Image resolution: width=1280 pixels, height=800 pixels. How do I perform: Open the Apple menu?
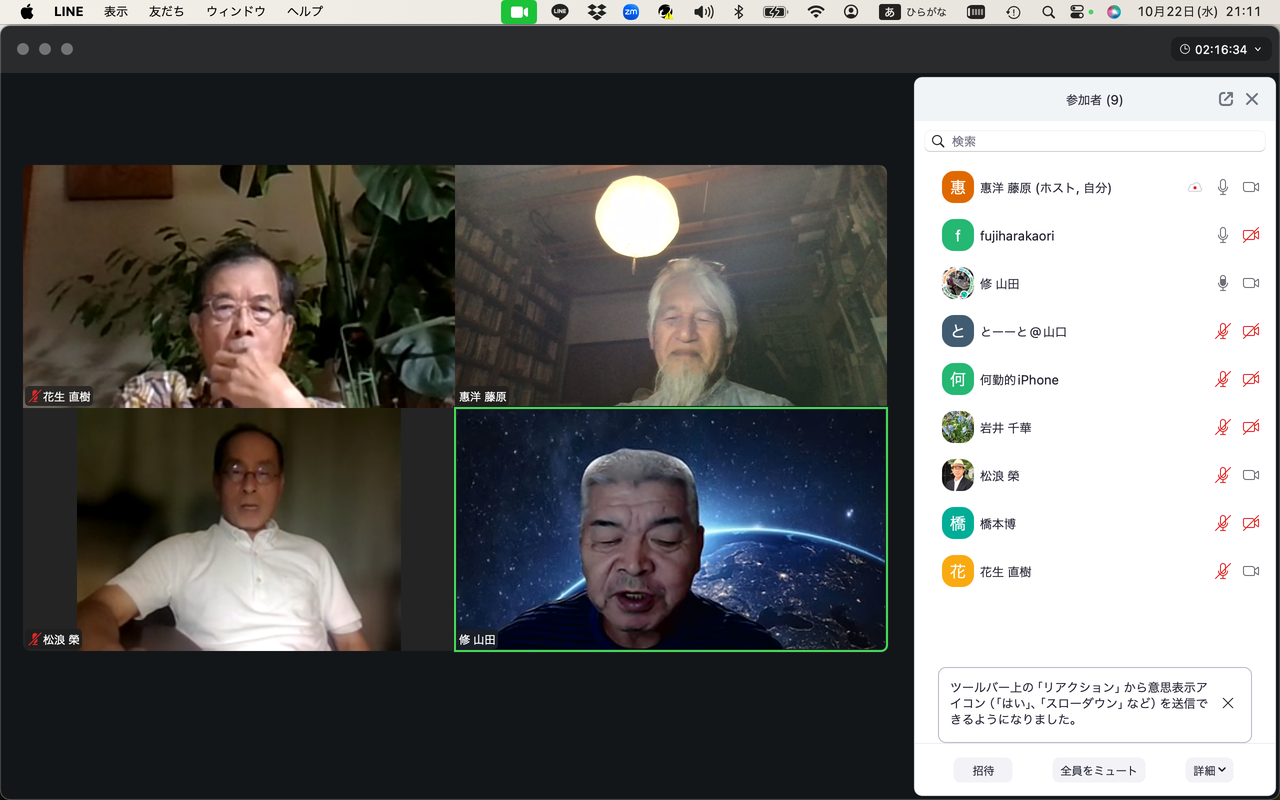[27, 12]
